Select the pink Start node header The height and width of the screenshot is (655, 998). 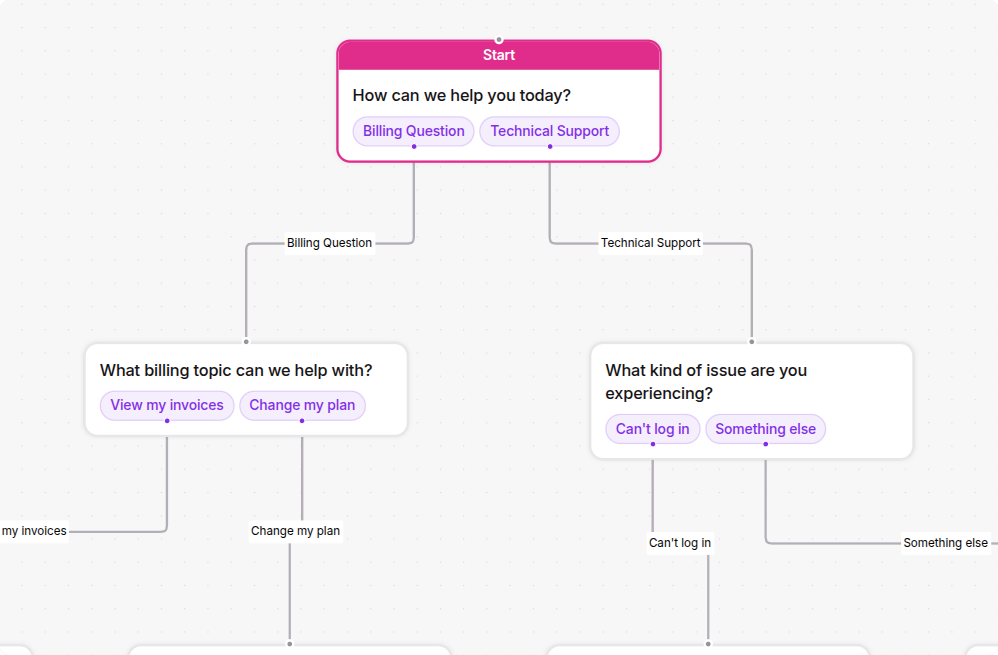[499, 55]
